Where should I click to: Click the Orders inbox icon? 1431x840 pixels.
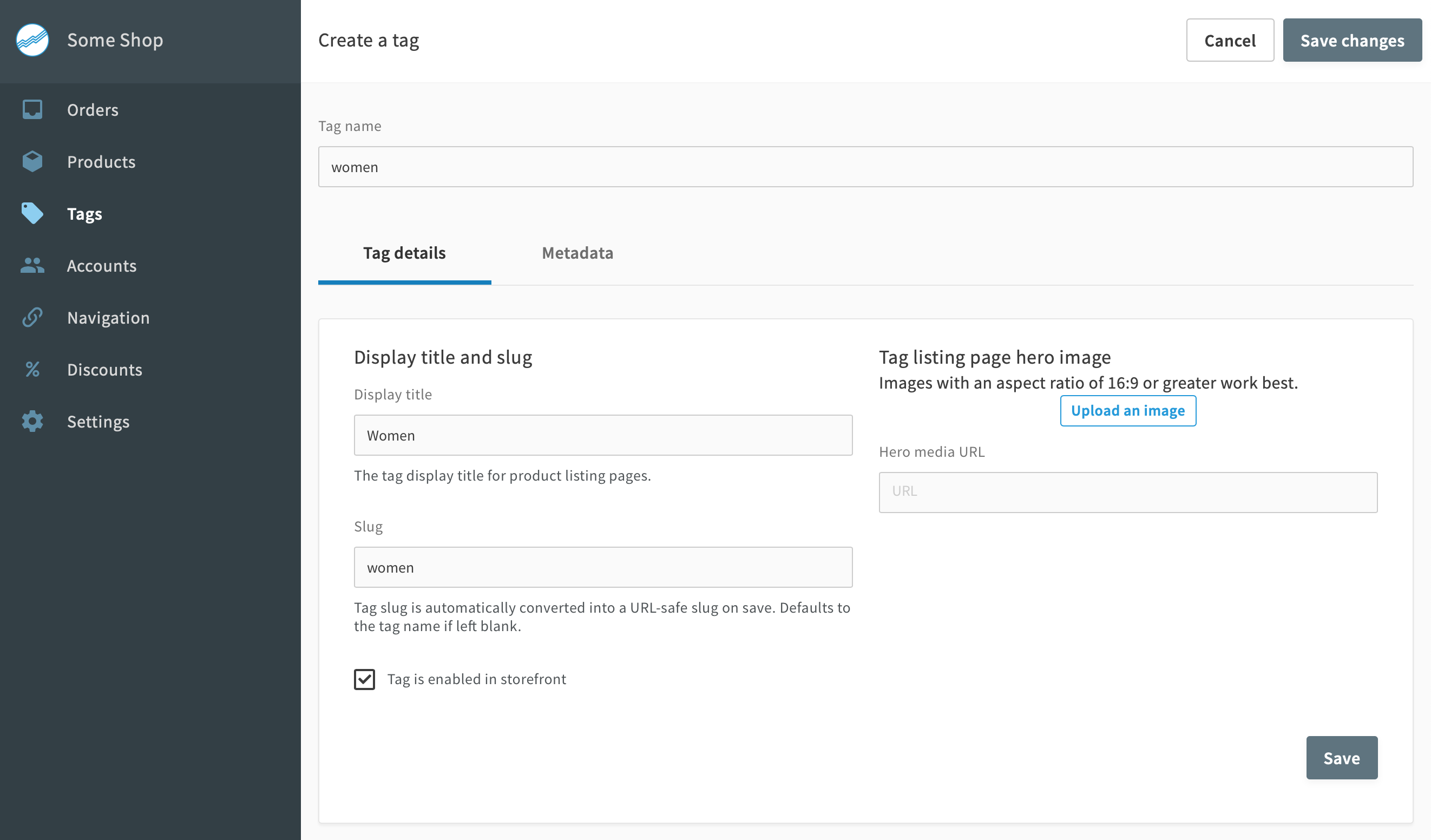point(32,110)
